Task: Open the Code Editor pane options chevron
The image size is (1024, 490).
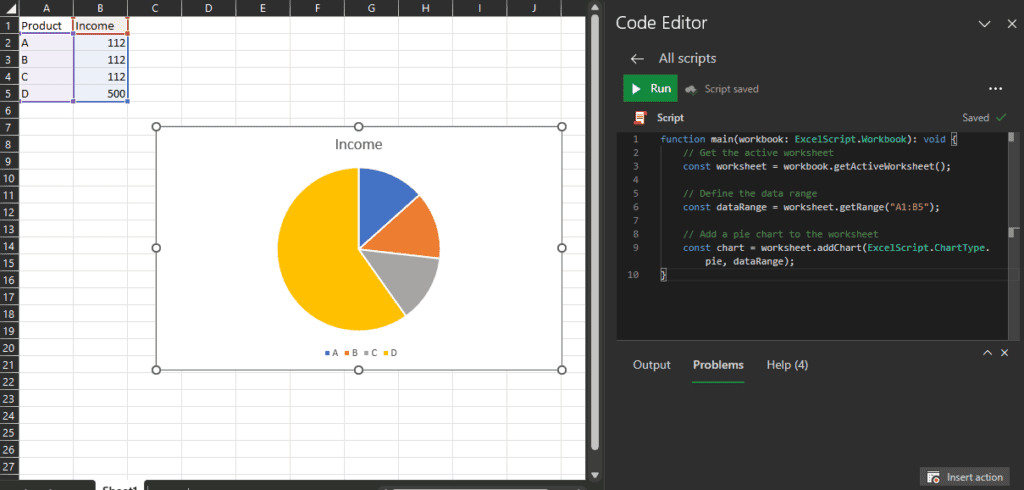Action: pyautogui.click(x=983, y=23)
